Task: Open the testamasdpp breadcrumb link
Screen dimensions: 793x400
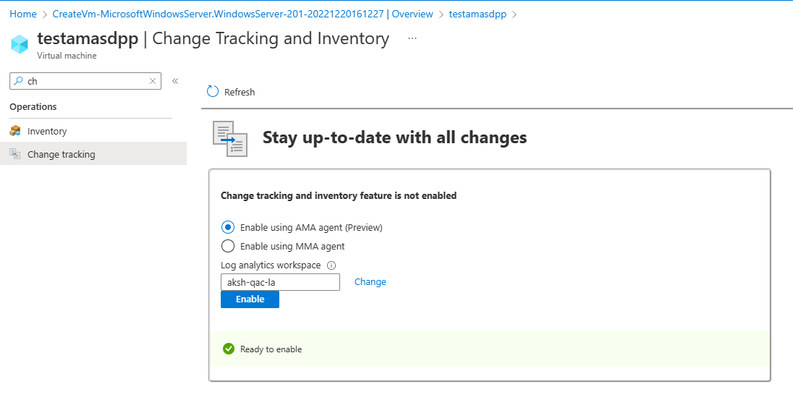Action: (477, 14)
